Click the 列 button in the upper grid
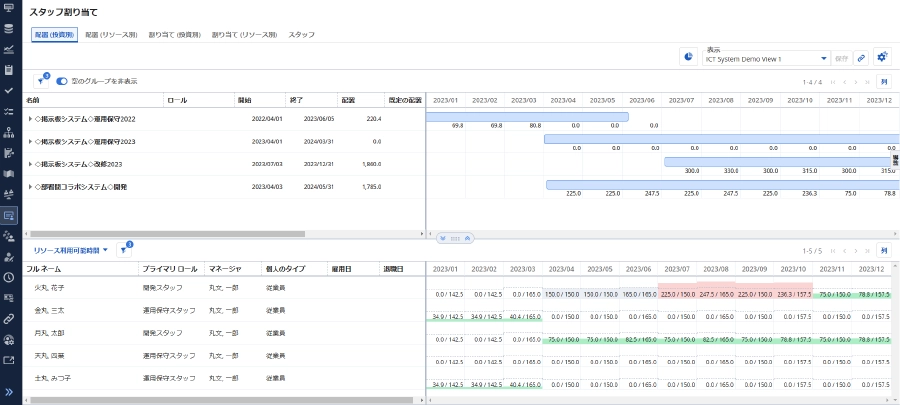The width and height of the screenshot is (900, 405). 883,82
